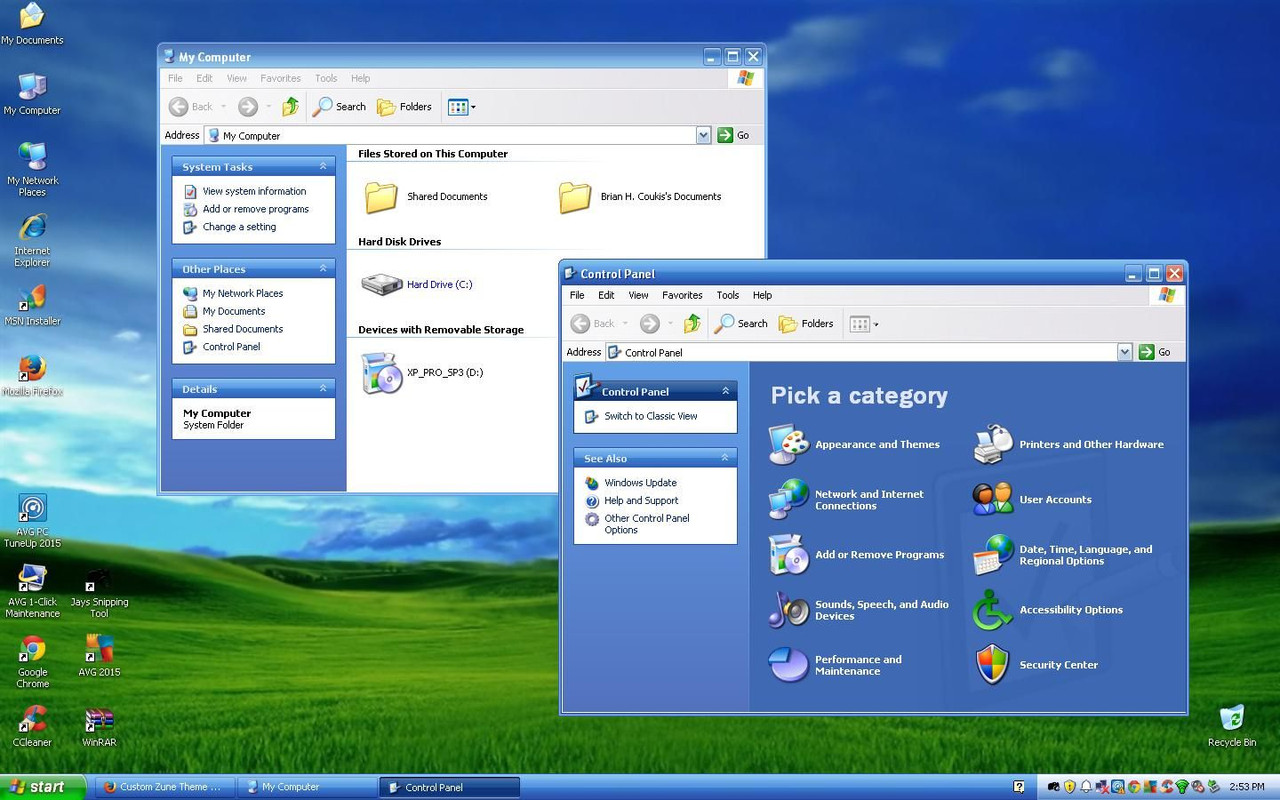This screenshot has height=800, width=1280.
Task: Open the Start menu
Action: pos(42,787)
